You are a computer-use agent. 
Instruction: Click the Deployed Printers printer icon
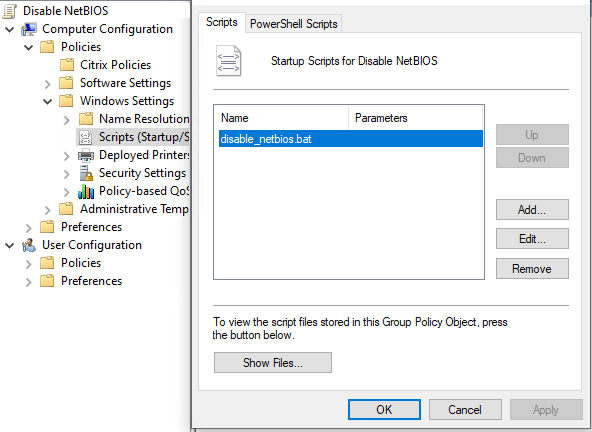[86, 155]
